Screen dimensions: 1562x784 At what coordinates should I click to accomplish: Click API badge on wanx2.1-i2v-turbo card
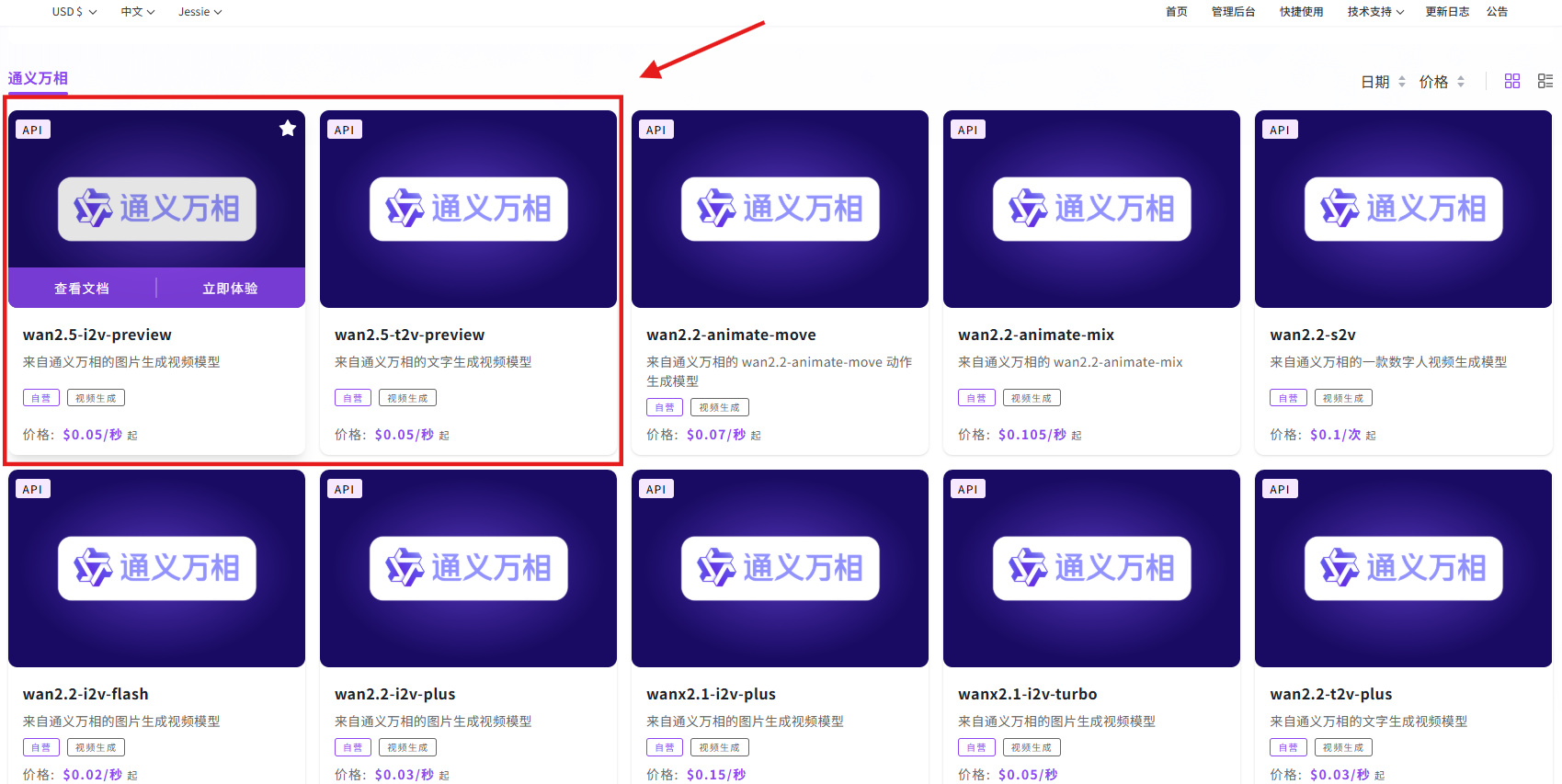click(968, 489)
